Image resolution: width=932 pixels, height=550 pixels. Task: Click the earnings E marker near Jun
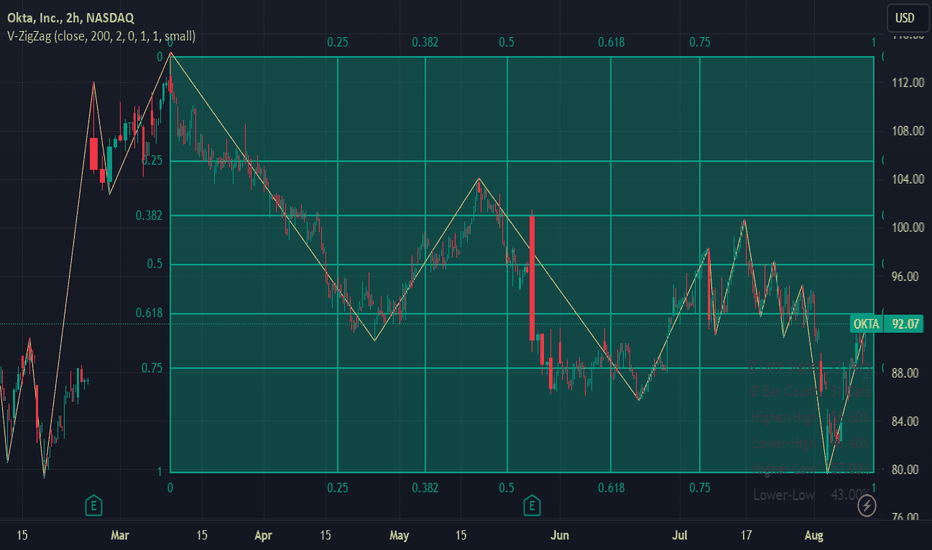pyautogui.click(x=532, y=506)
